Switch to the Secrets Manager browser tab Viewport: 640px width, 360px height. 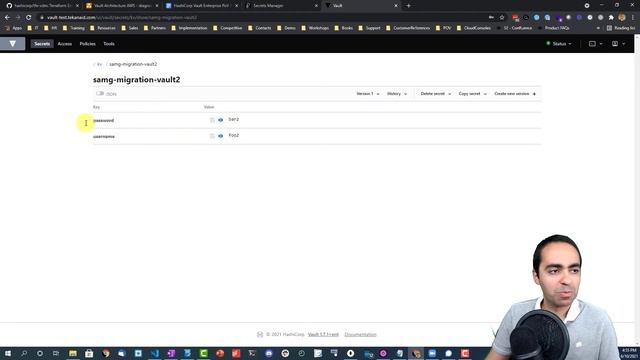[x=281, y=6]
